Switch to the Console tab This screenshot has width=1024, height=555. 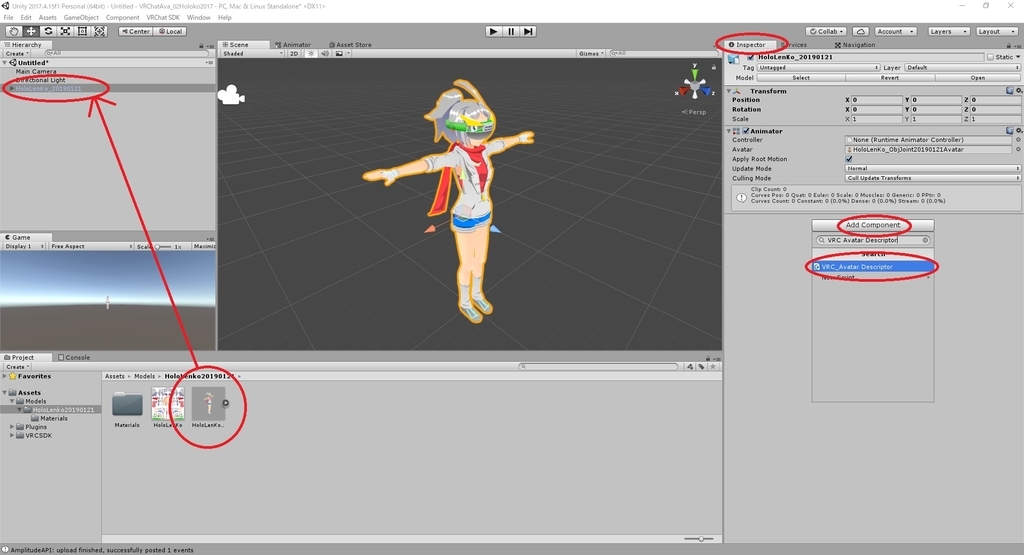(74, 357)
